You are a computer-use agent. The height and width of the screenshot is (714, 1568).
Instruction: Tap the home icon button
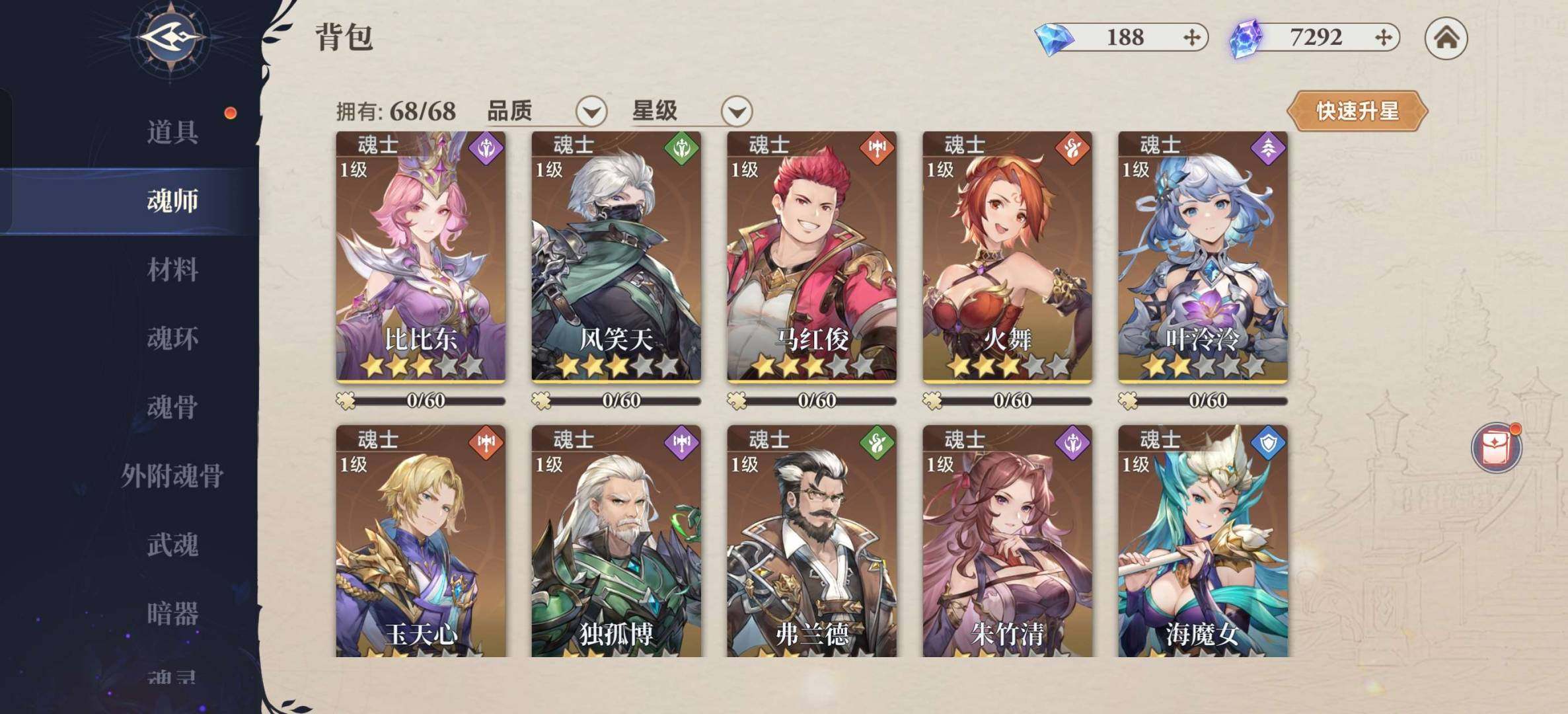click(1446, 38)
